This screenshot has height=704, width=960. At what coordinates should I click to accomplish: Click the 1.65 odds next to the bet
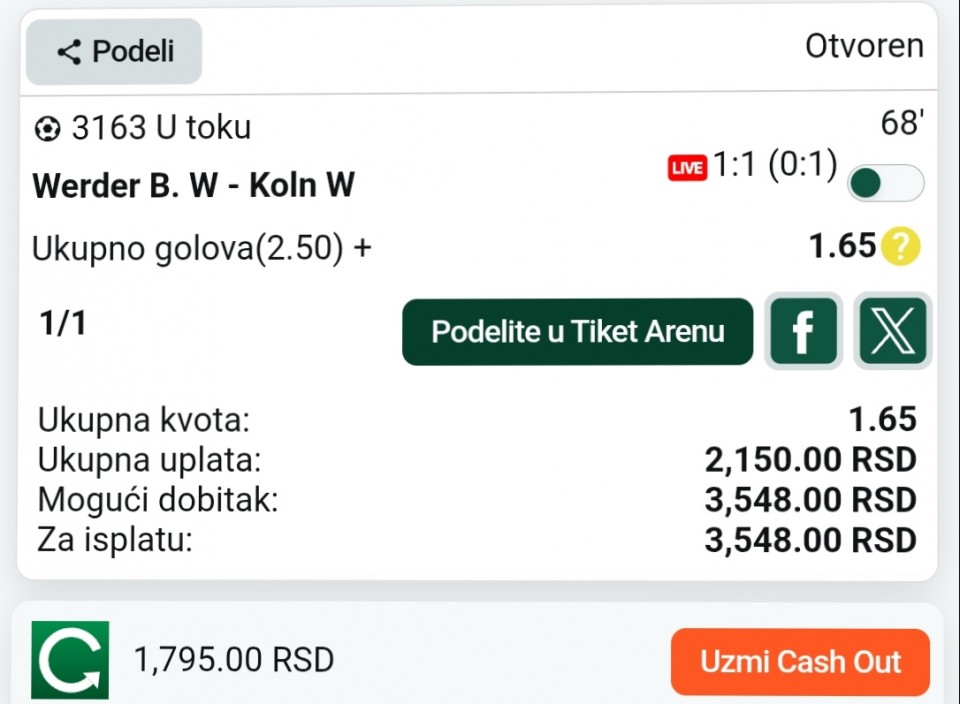coord(842,246)
